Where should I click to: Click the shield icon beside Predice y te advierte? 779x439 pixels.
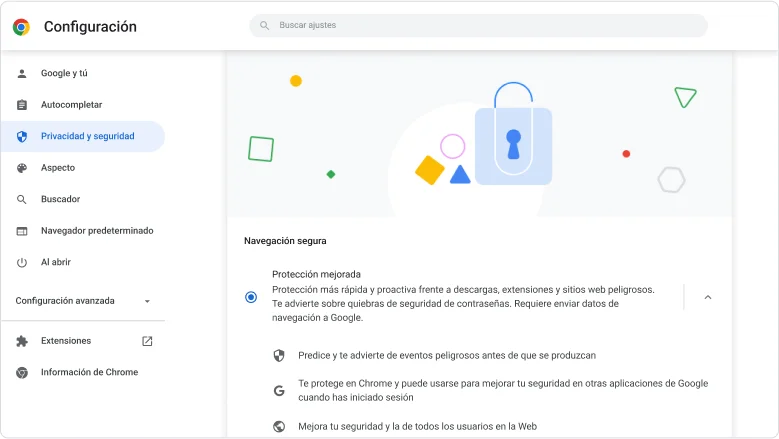[x=279, y=356]
